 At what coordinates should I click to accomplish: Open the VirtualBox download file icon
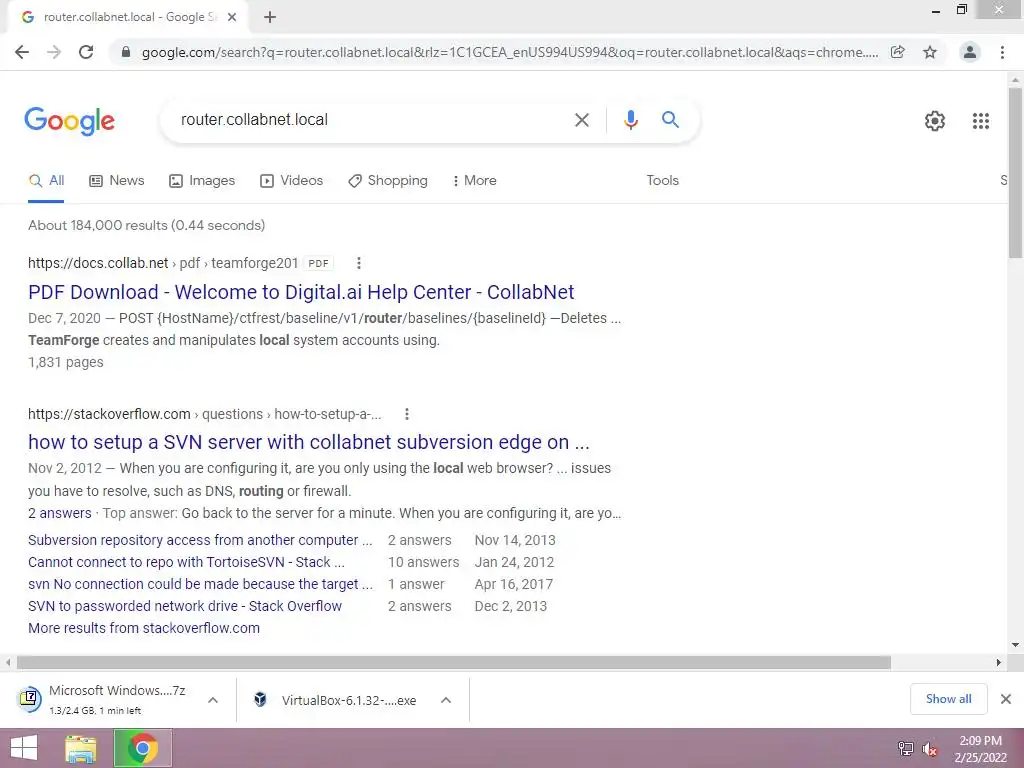tap(260, 700)
